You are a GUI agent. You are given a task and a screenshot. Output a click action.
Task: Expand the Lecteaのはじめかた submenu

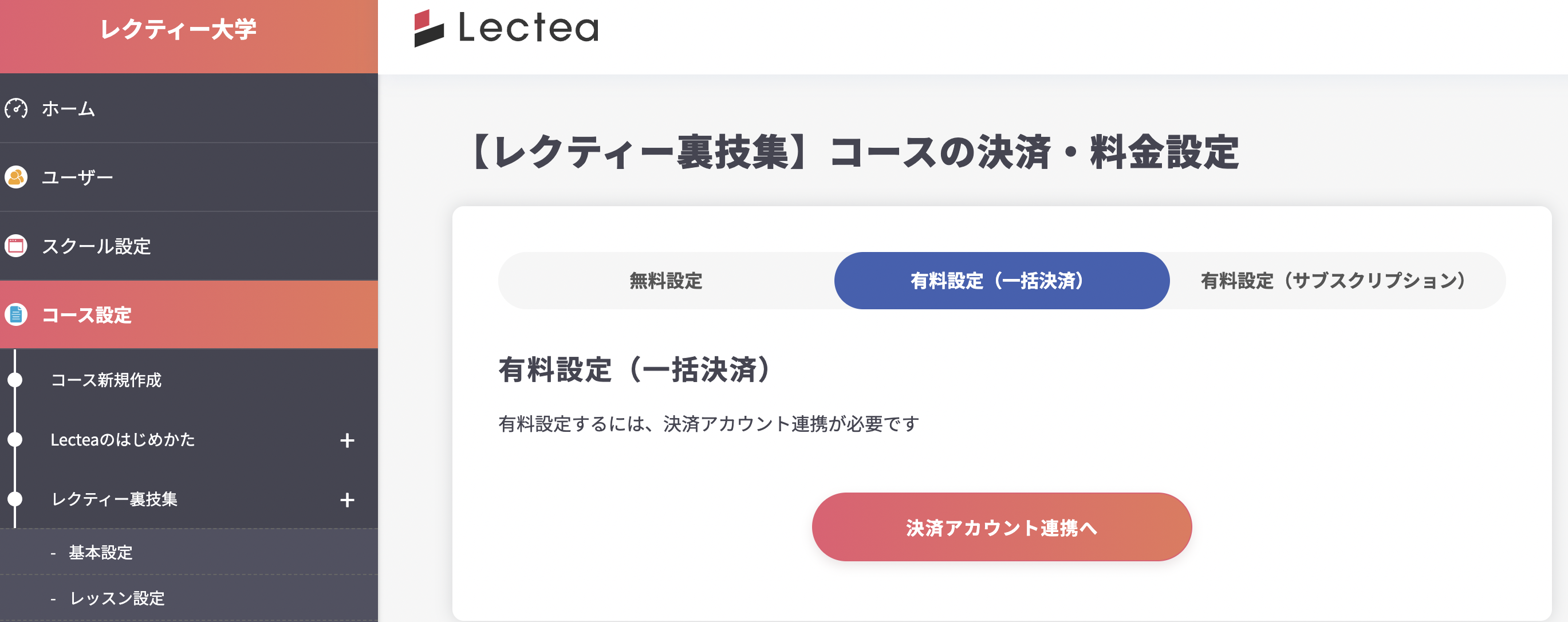point(347,440)
